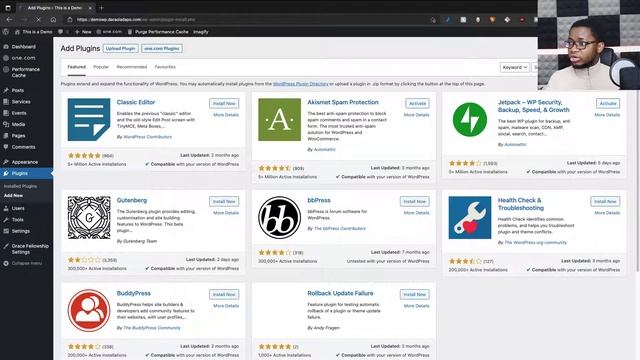Switch to the Favourites tab
This screenshot has height=360, width=640.
tap(165, 67)
